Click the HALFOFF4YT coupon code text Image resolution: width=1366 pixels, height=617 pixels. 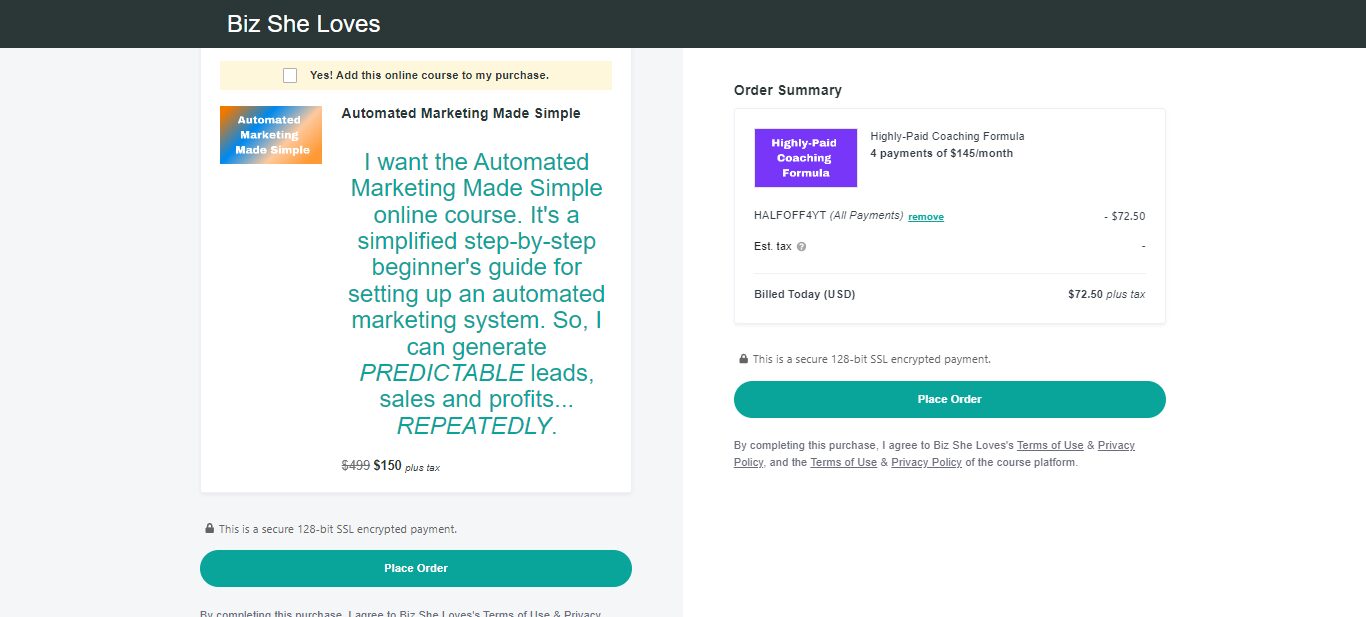[x=790, y=216]
